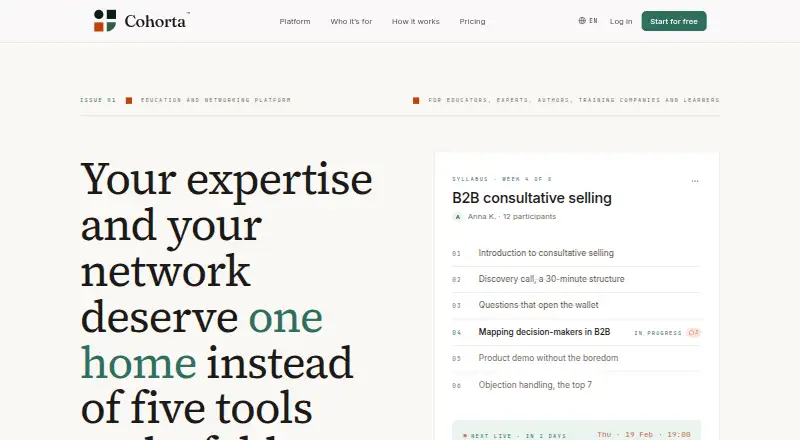Viewport: 800px width, 440px height.
Task: Click the badge next to In Progress
Action: [x=694, y=332]
